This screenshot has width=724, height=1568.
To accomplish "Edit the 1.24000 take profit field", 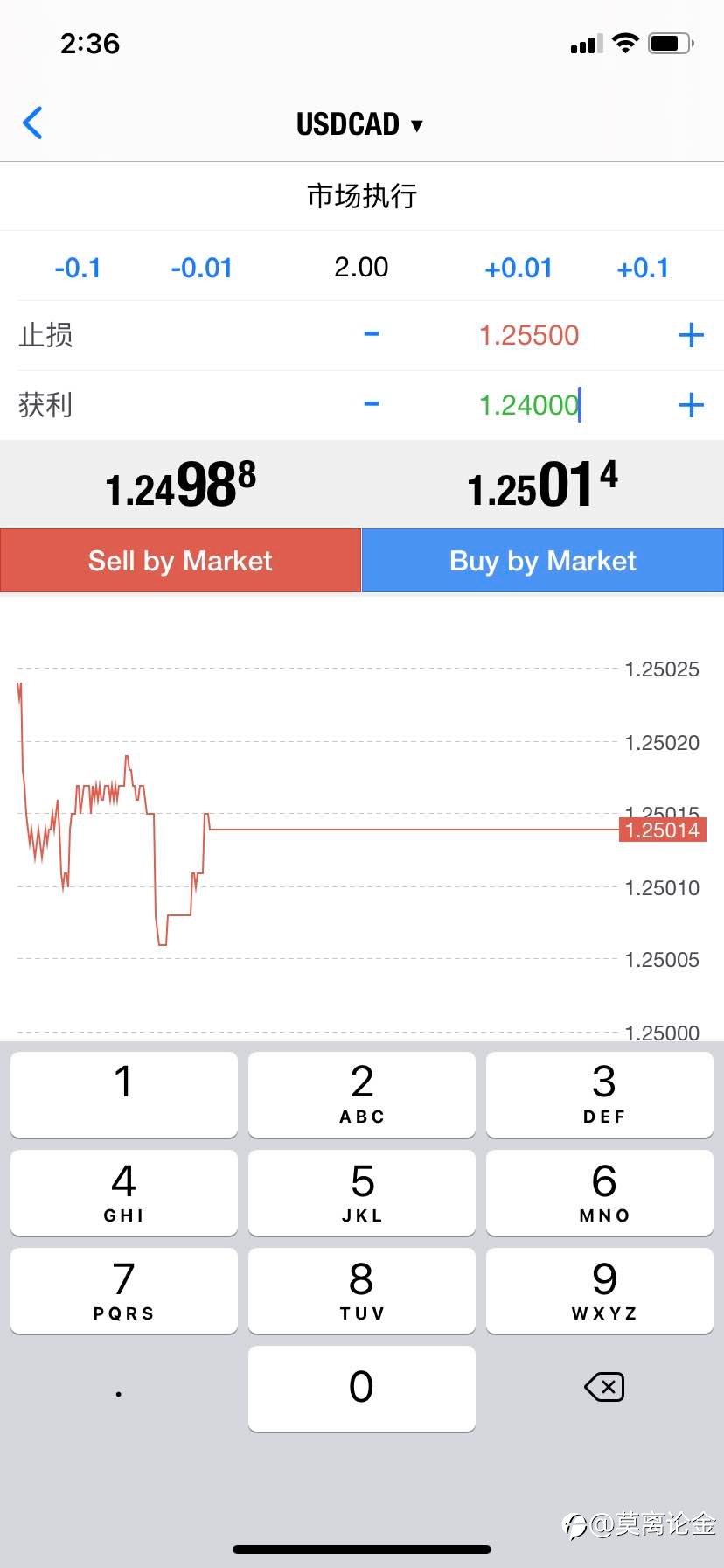I will pos(529,405).
